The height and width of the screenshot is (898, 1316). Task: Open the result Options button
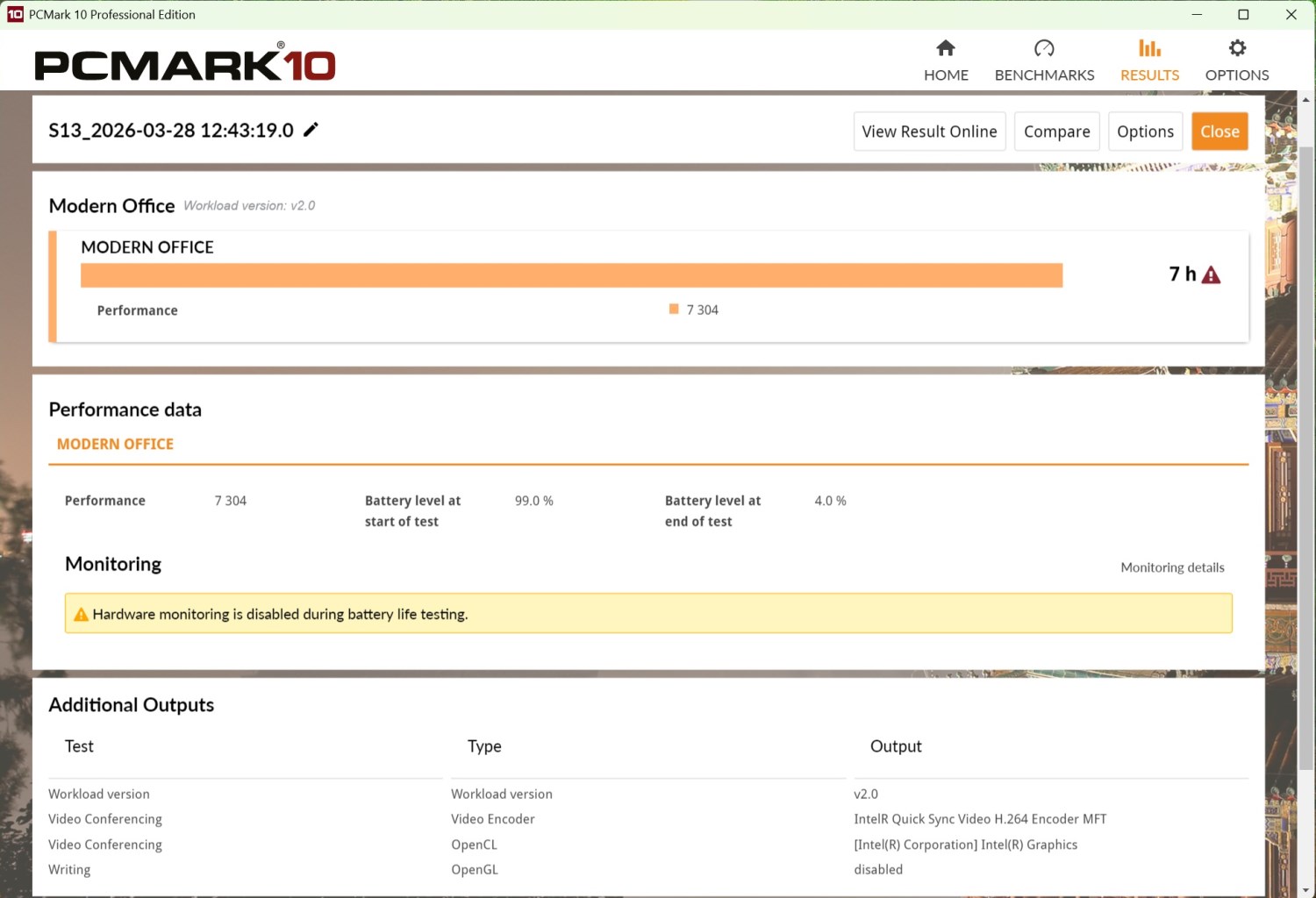(1145, 132)
